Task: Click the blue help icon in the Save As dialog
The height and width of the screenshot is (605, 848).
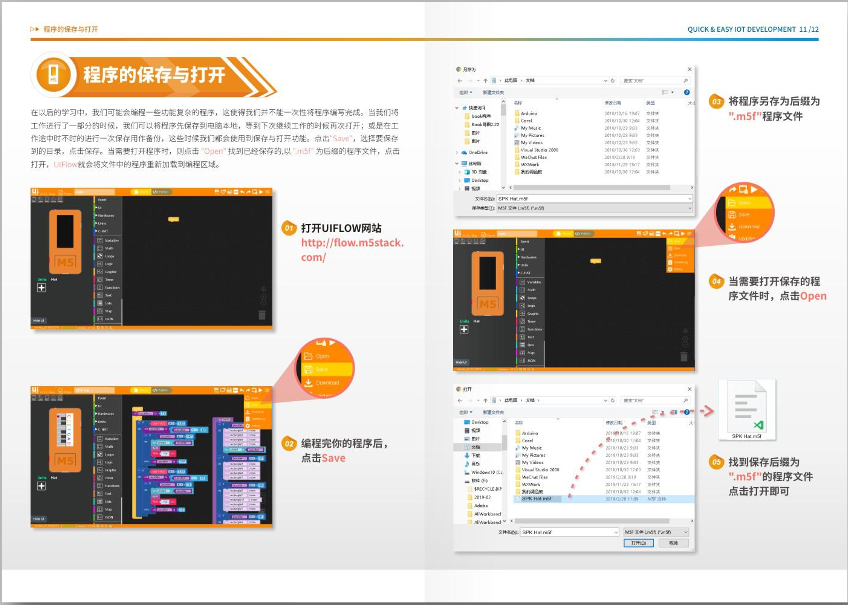Action: pyautogui.click(x=688, y=91)
